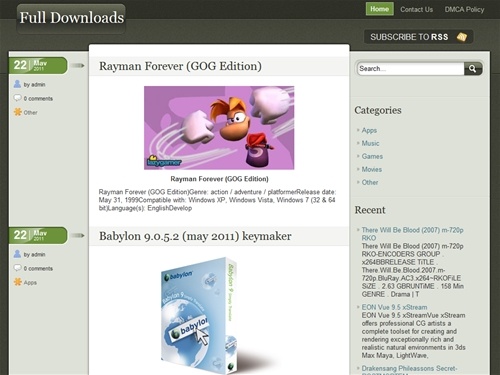
Task: Open the Rayman Forever (GOG Edition) post title
Action: click(180, 66)
